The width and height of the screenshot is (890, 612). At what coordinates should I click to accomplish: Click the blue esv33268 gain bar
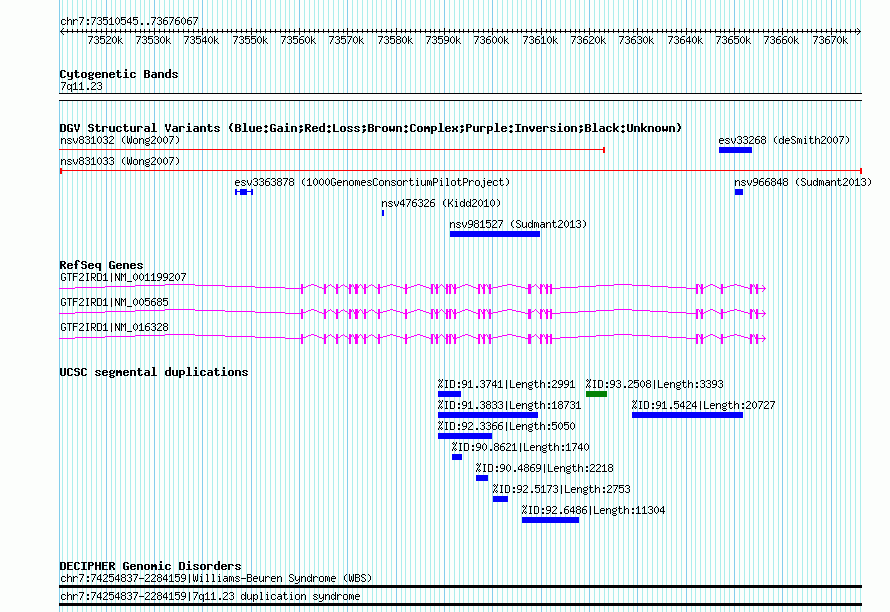point(735,150)
